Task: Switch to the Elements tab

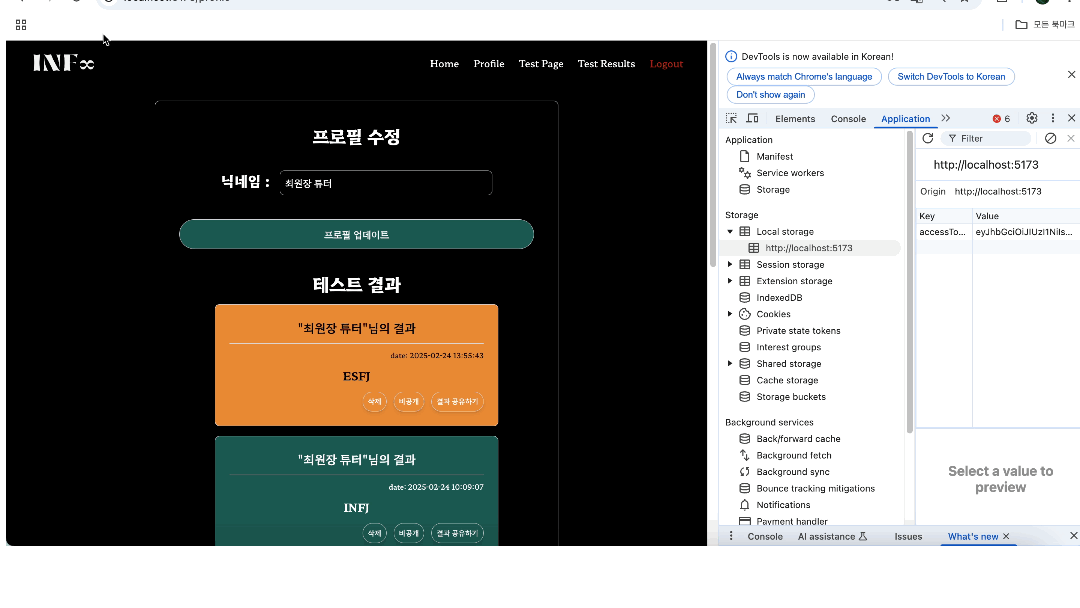Action: pos(795,118)
